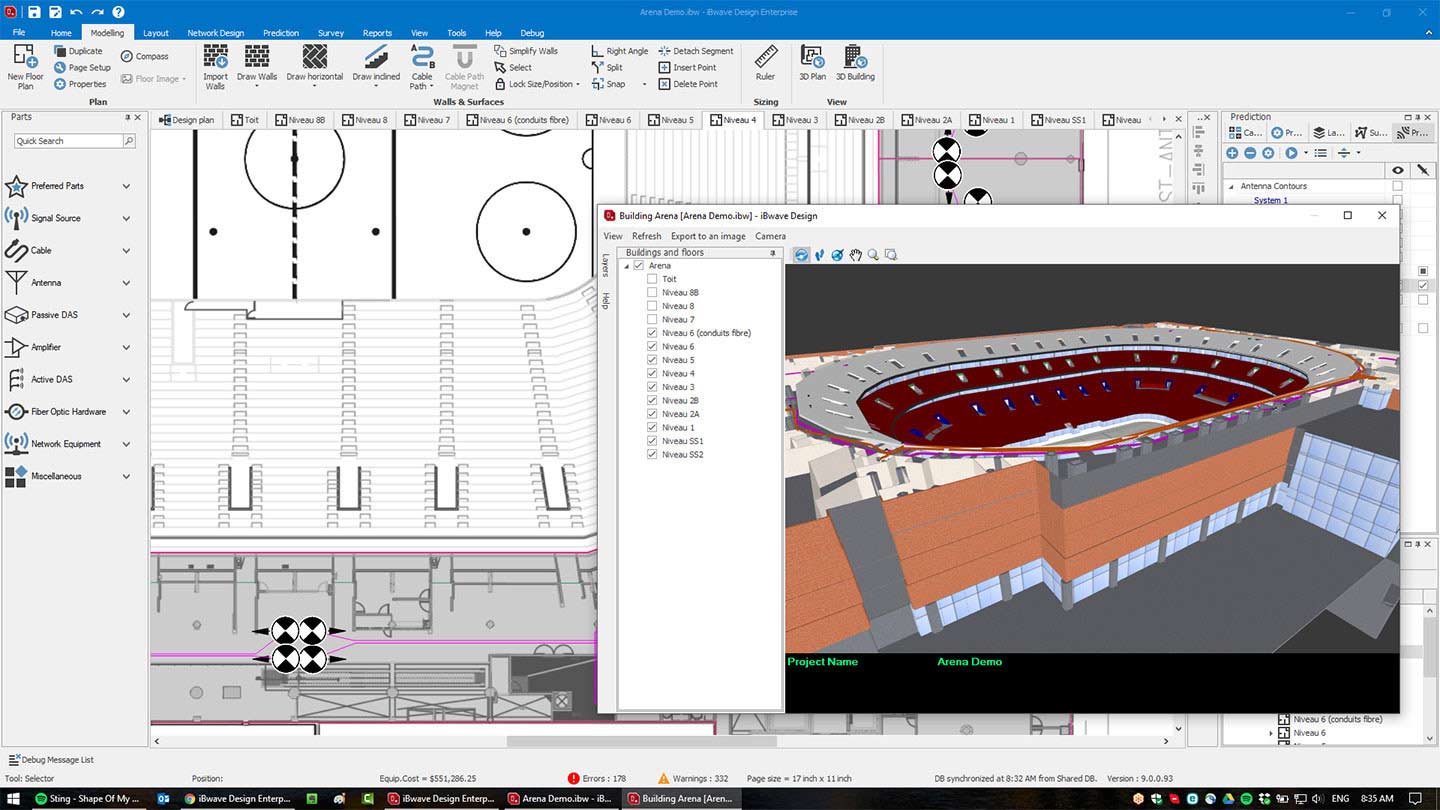
Task: Click the Page Setup button
Action: [x=82, y=68]
